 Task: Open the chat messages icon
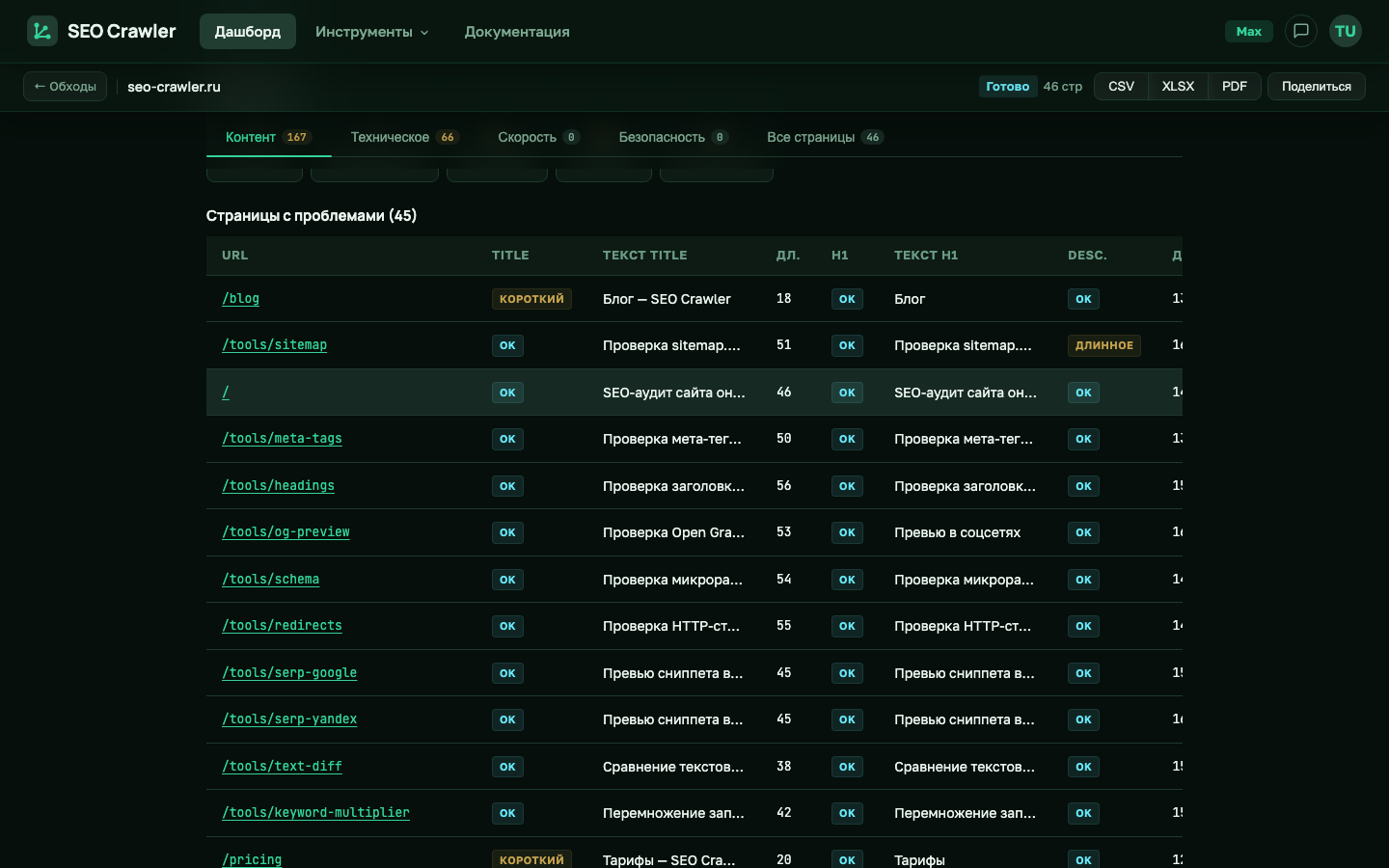click(x=1301, y=31)
